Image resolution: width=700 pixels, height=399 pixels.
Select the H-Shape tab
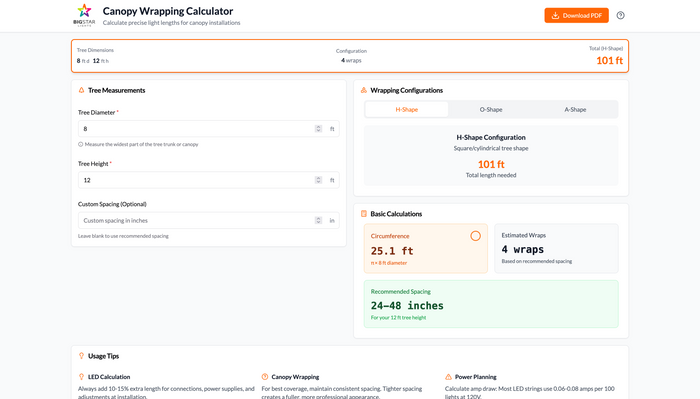tap(407, 109)
